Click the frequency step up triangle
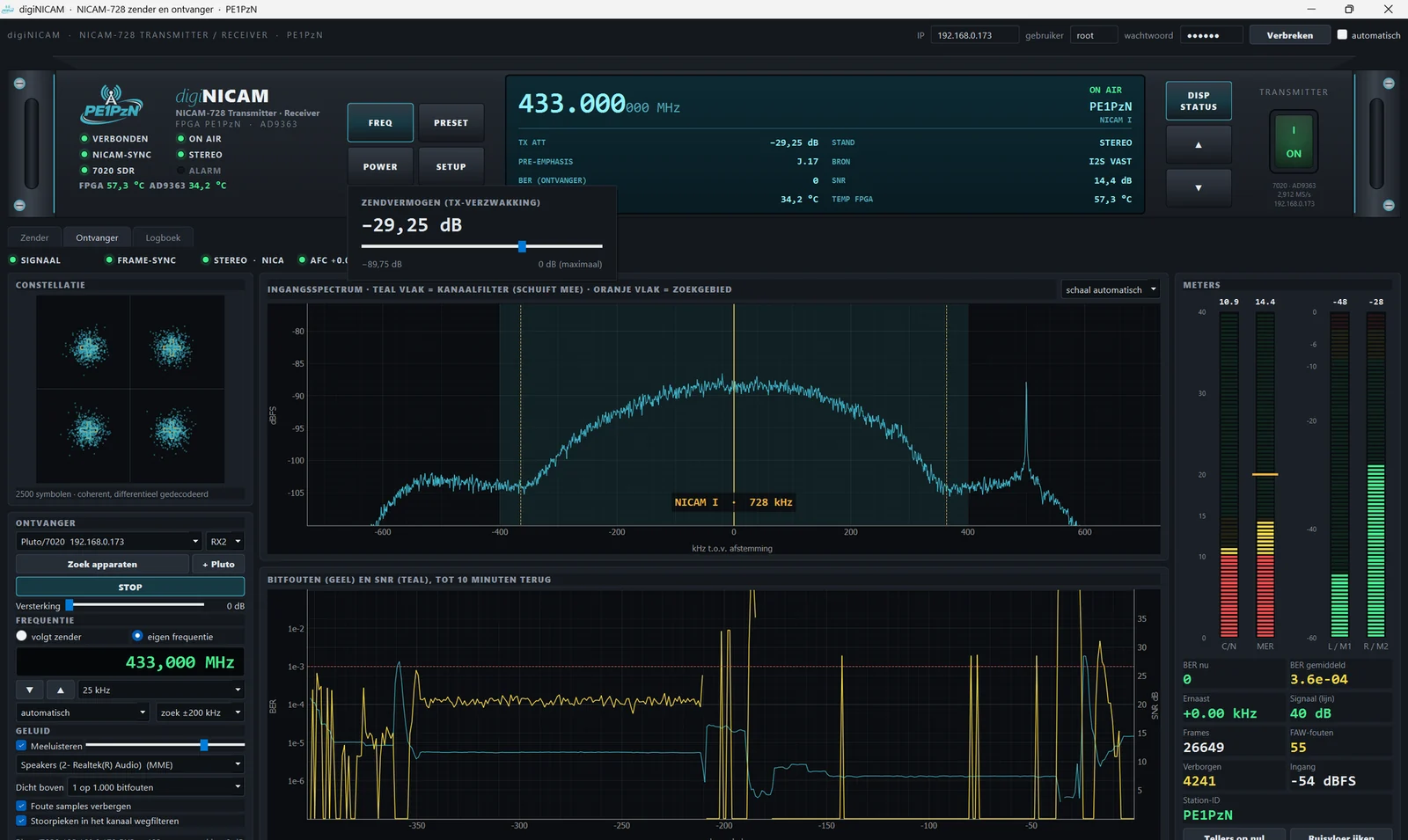The width and height of the screenshot is (1408, 840). pyautogui.click(x=60, y=690)
